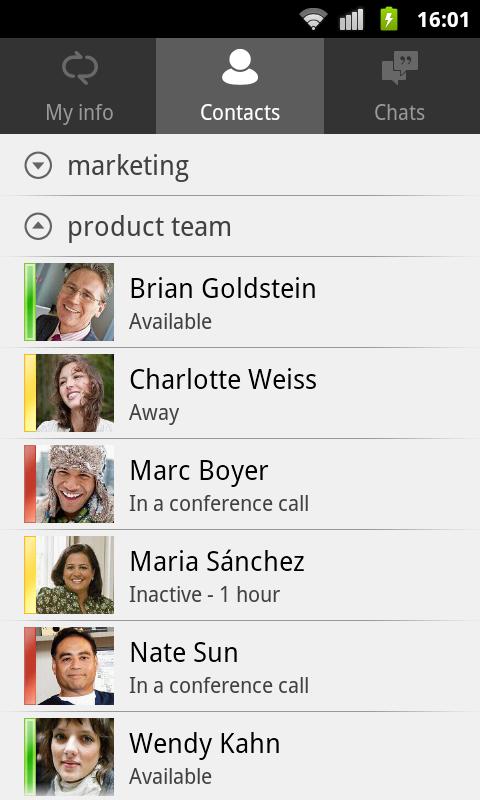Tap the cellular signal bars icon
Screen dimensions: 480x800
351,20
